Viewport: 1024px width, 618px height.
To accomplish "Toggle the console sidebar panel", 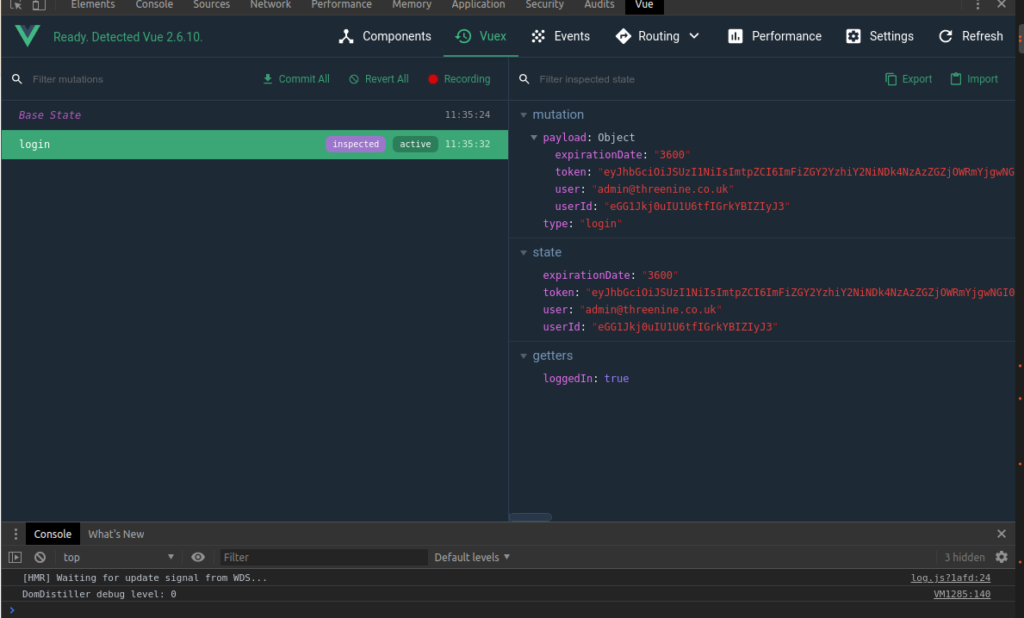I will (15, 557).
